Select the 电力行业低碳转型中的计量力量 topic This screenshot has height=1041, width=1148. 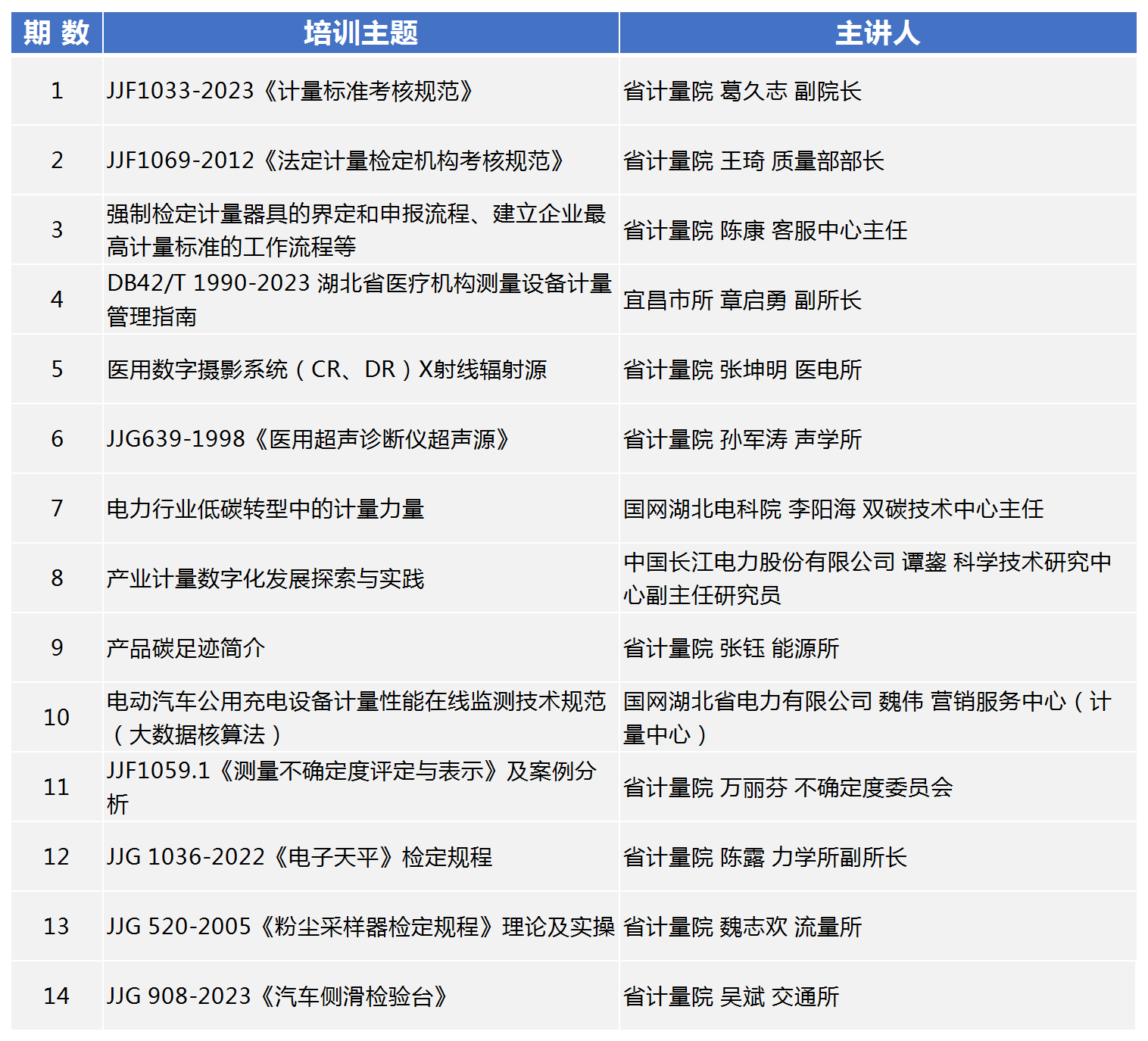pyautogui.click(x=265, y=509)
